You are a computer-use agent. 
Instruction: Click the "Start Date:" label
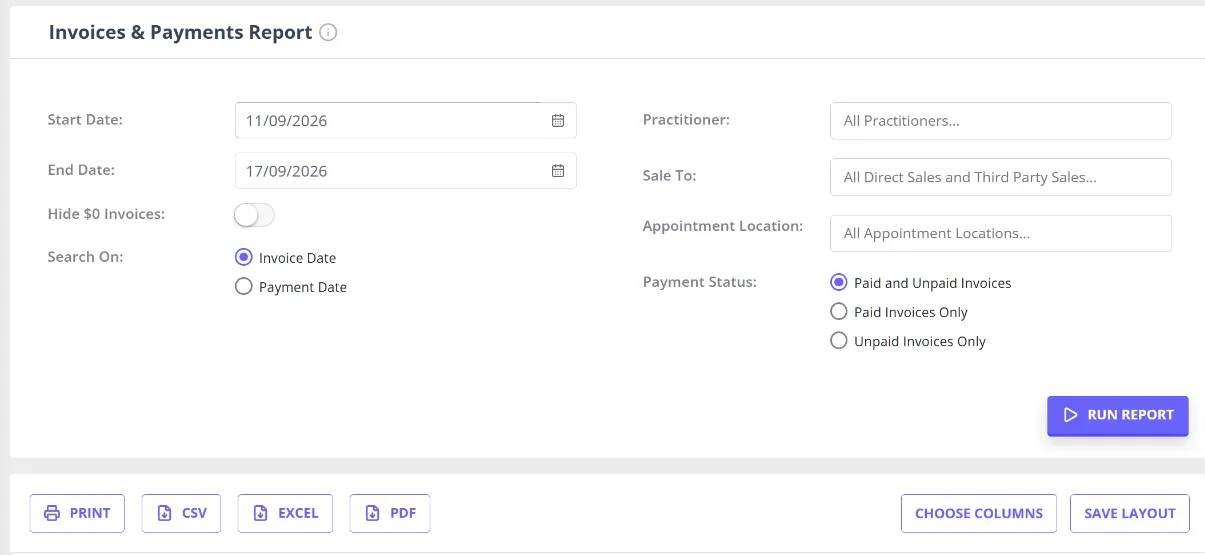(85, 119)
